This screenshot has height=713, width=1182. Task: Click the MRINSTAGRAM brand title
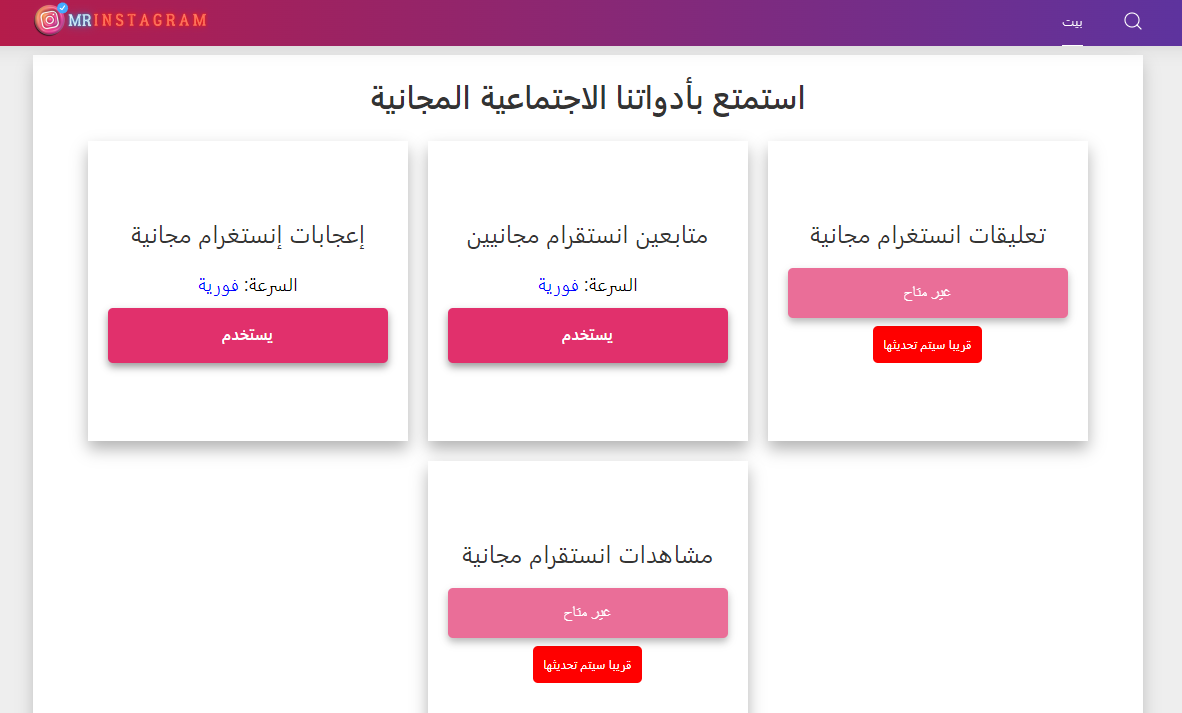(138, 18)
